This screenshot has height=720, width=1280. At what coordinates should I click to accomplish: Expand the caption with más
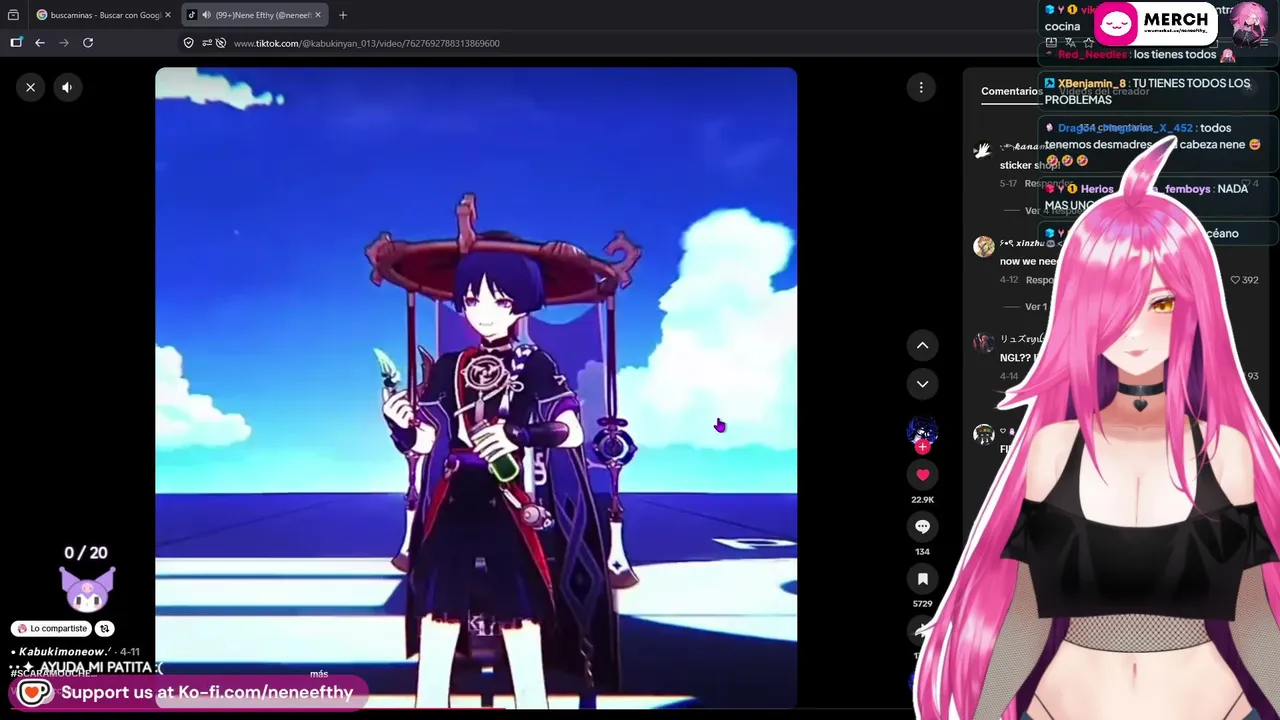tap(319, 674)
